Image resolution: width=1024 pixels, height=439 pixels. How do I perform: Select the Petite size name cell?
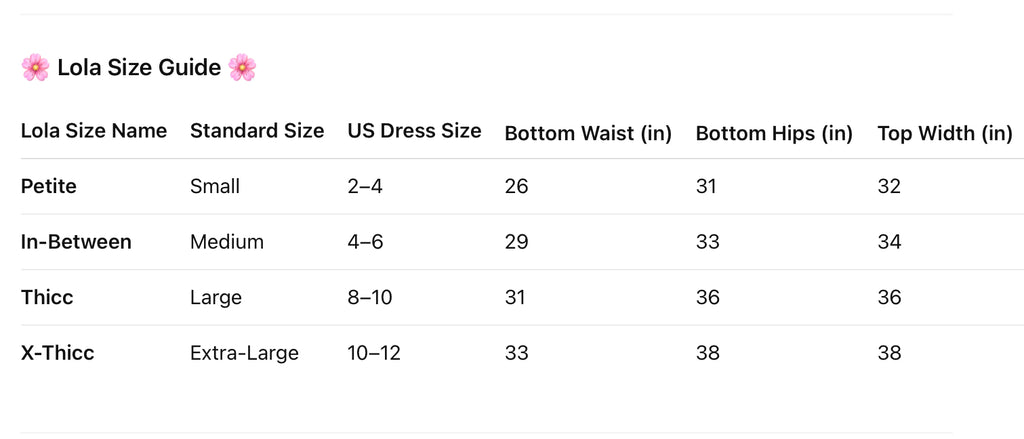click(49, 186)
